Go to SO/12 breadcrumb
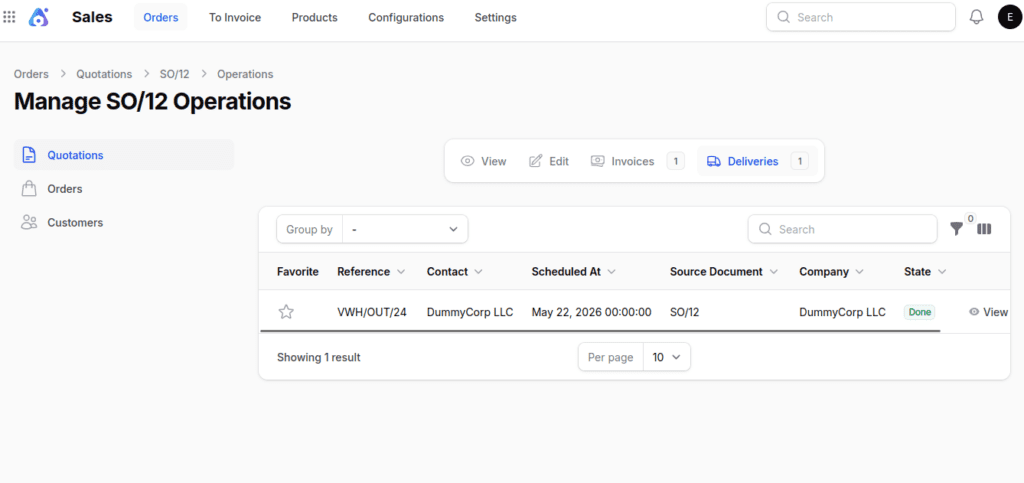 pyautogui.click(x=174, y=74)
